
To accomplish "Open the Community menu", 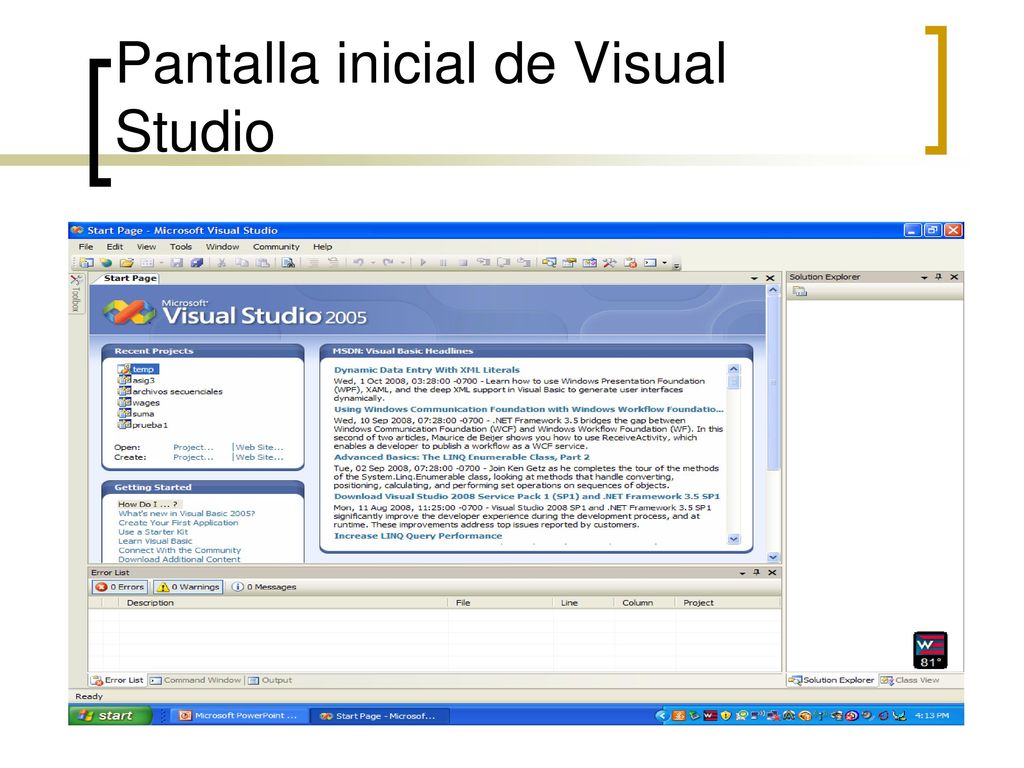I will click(276, 247).
